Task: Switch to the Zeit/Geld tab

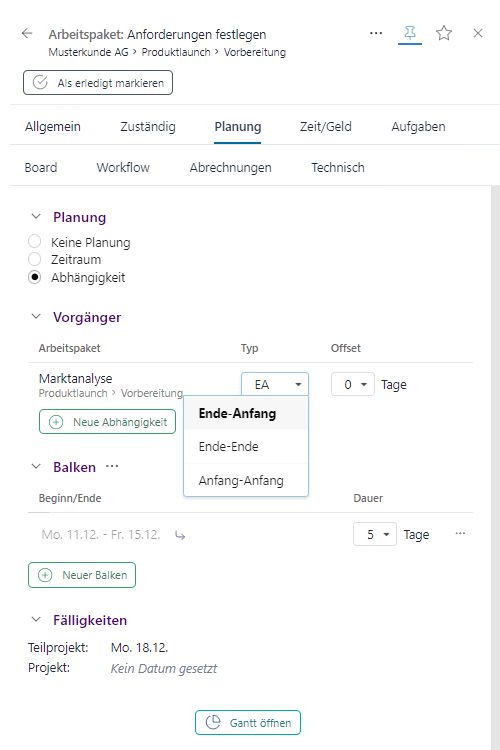Action: [325, 127]
